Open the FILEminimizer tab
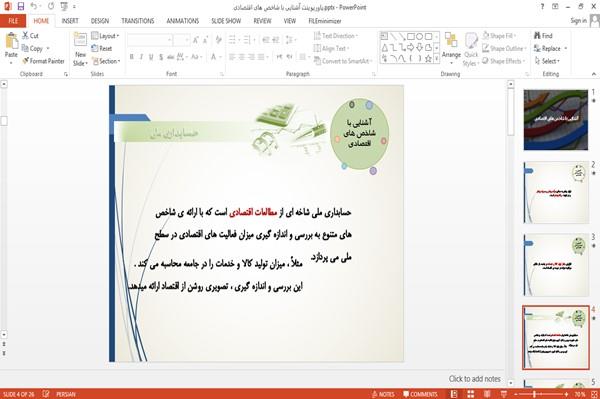Viewport: 600px width, 399px height. [325, 21]
